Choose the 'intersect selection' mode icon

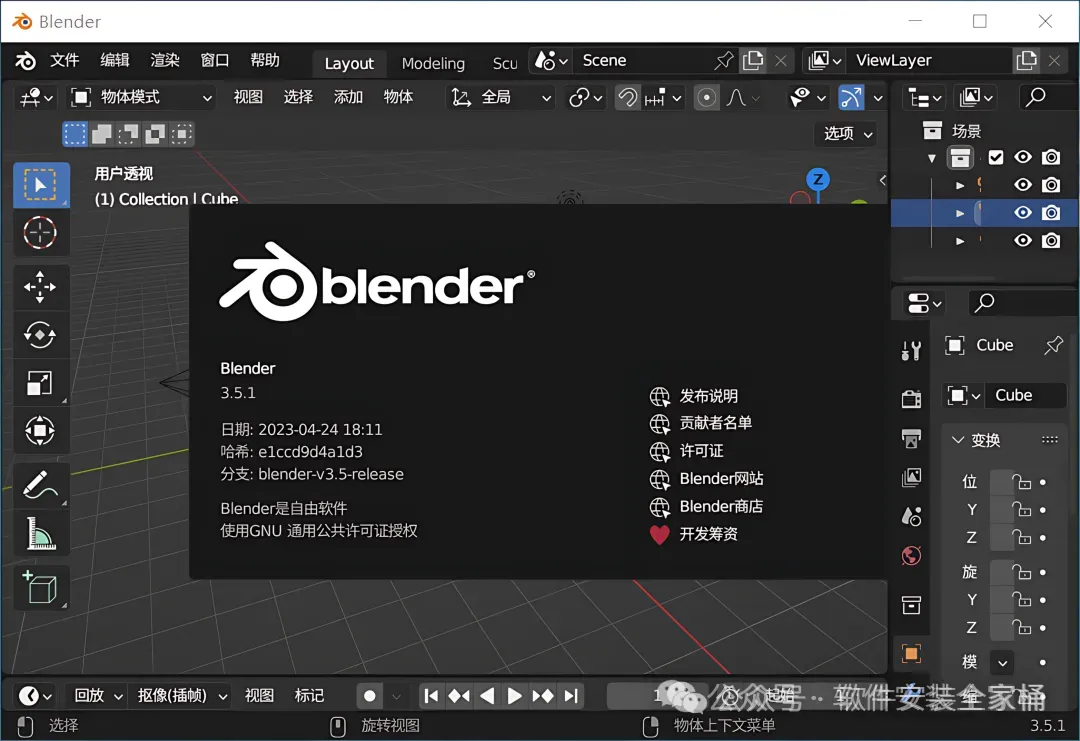coord(182,134)
